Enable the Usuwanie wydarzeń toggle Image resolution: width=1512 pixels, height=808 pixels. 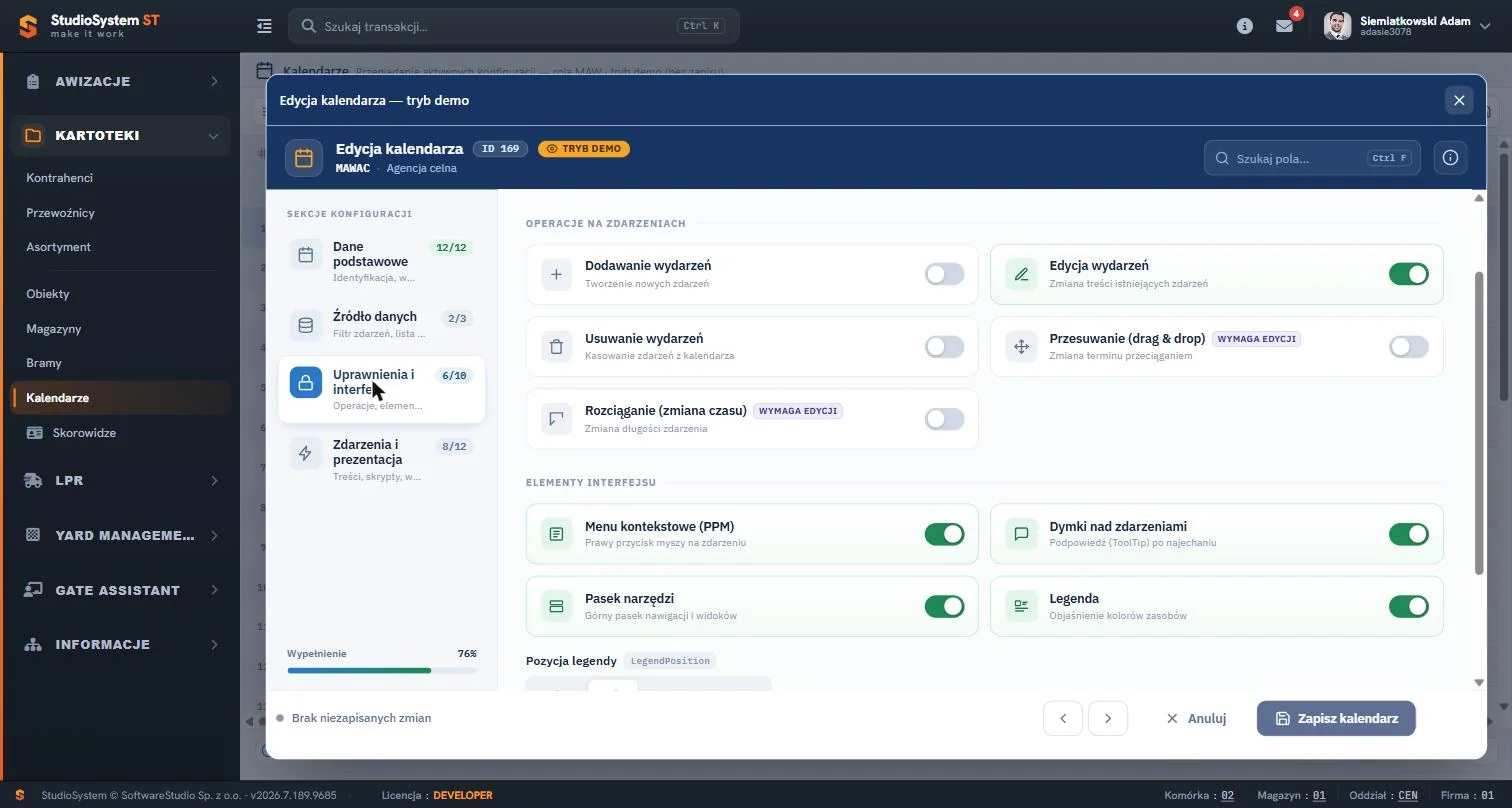(x=944, y=347)
